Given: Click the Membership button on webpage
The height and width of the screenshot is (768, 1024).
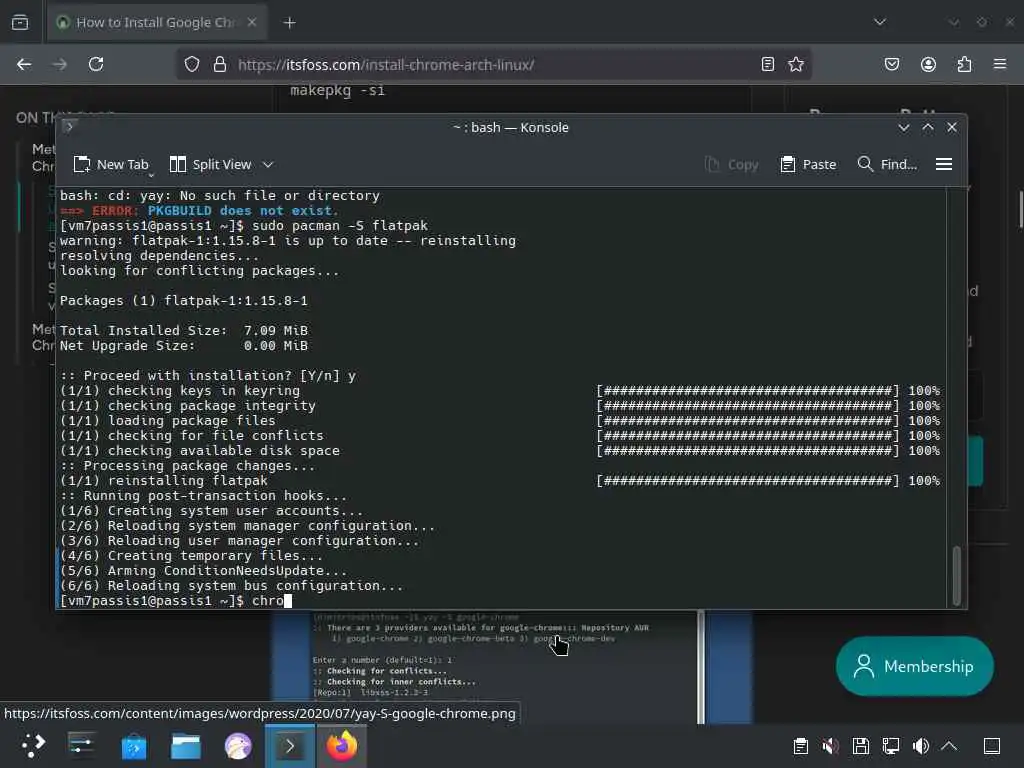Looking at the screenshot, I should tap(915, 666).
